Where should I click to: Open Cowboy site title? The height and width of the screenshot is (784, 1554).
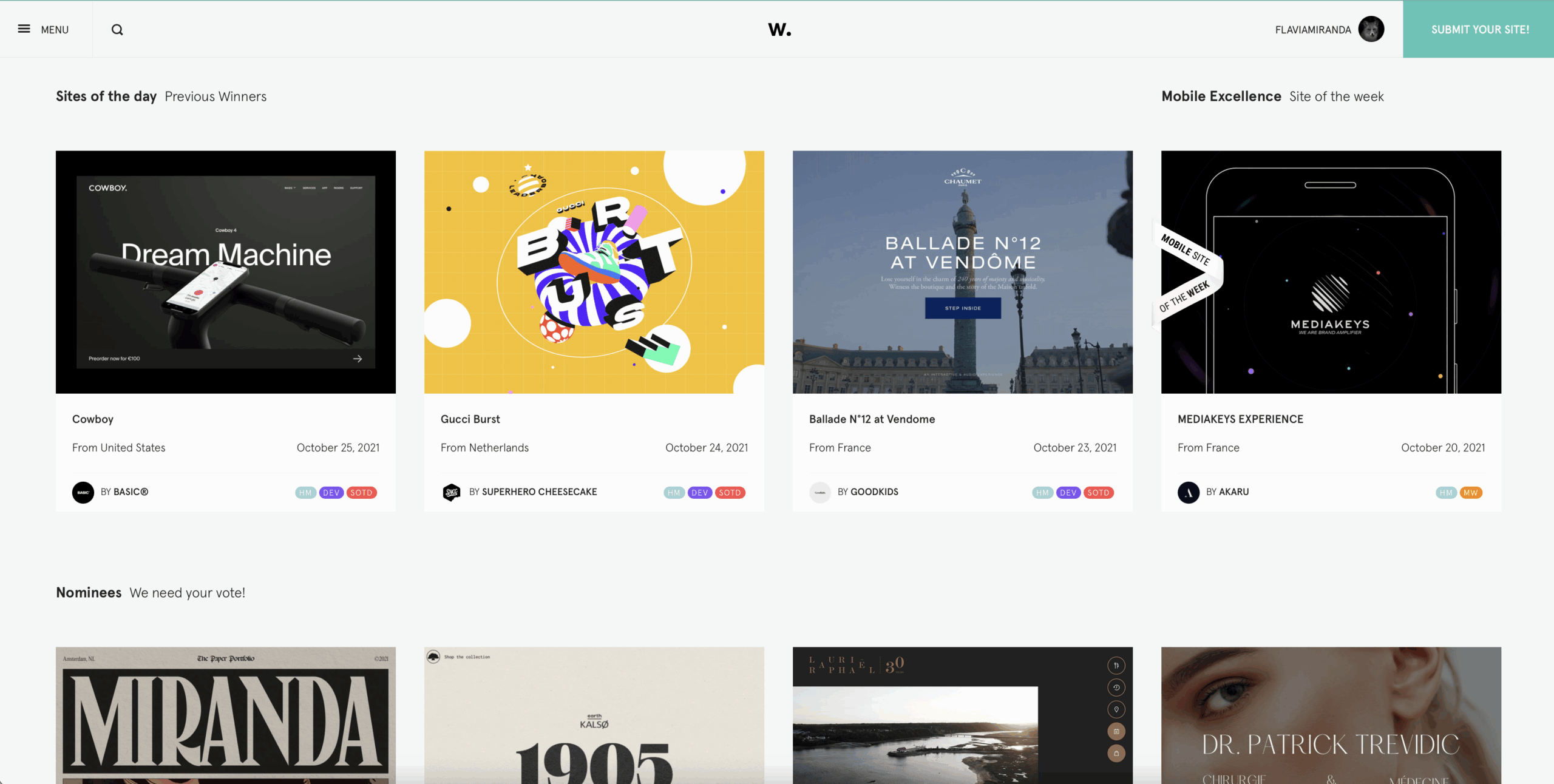point(93,419)
